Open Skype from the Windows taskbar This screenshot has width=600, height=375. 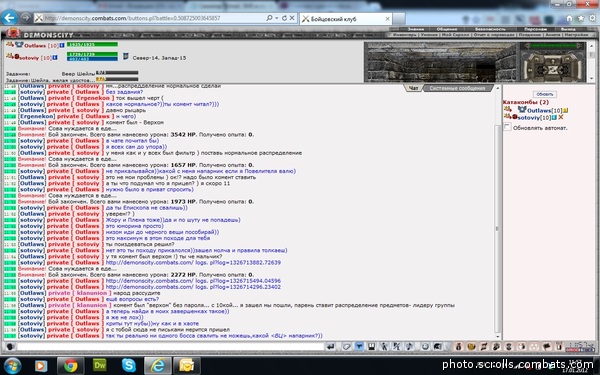tap(129, 365)
